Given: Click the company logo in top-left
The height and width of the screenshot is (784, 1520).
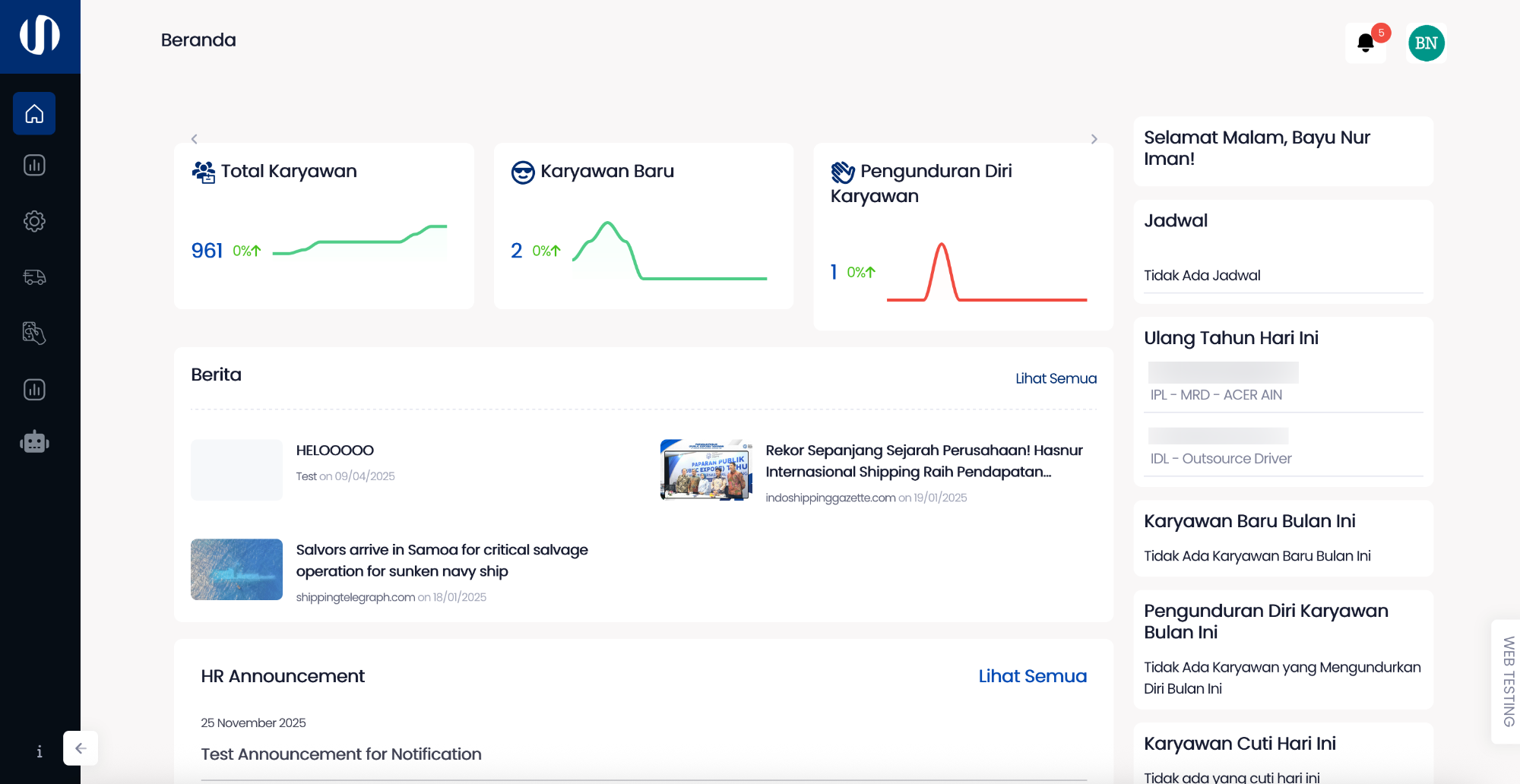Looking at the screenshot, I should click(x=40, y=35).
